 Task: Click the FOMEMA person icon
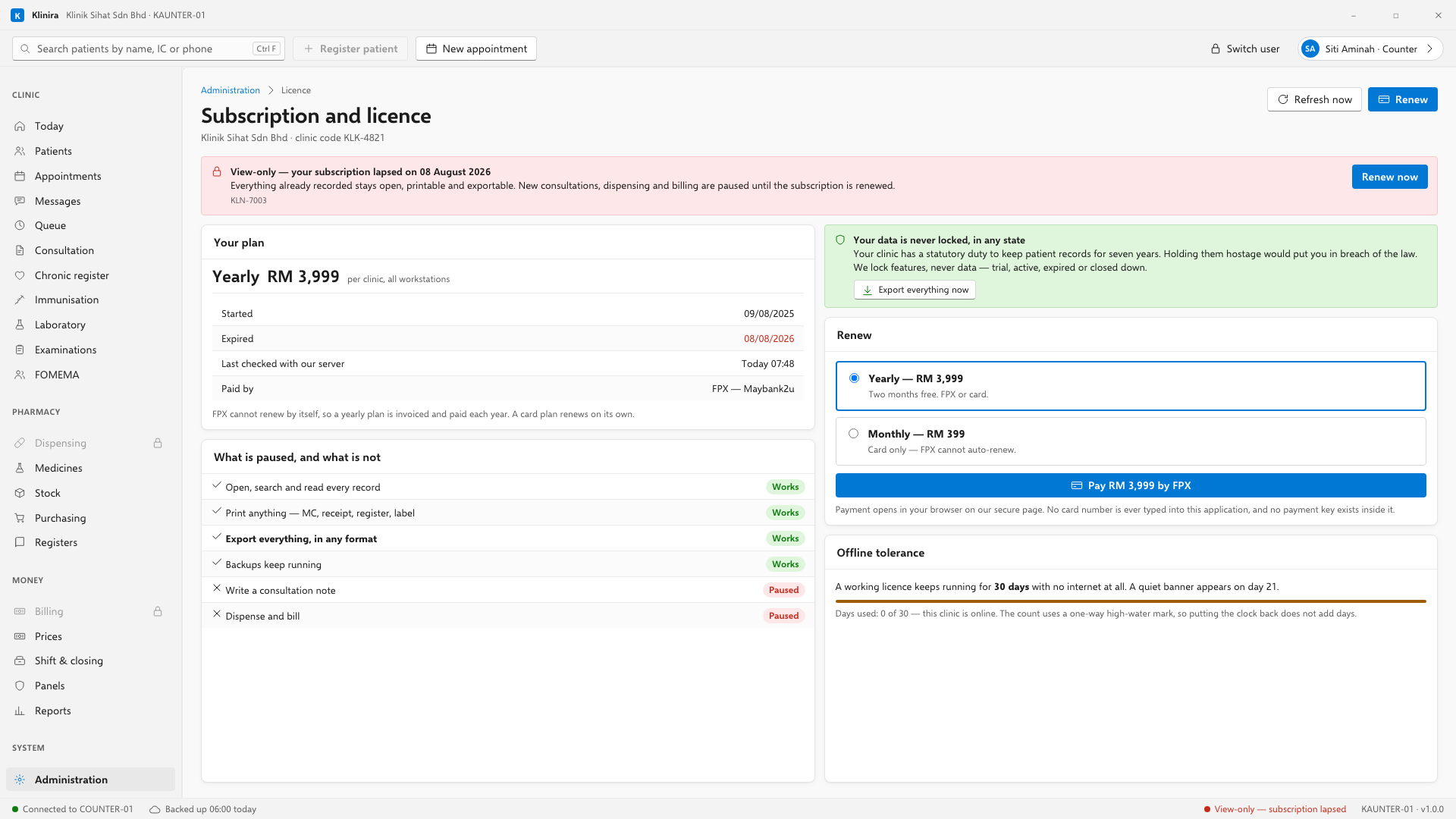(20, 375)
